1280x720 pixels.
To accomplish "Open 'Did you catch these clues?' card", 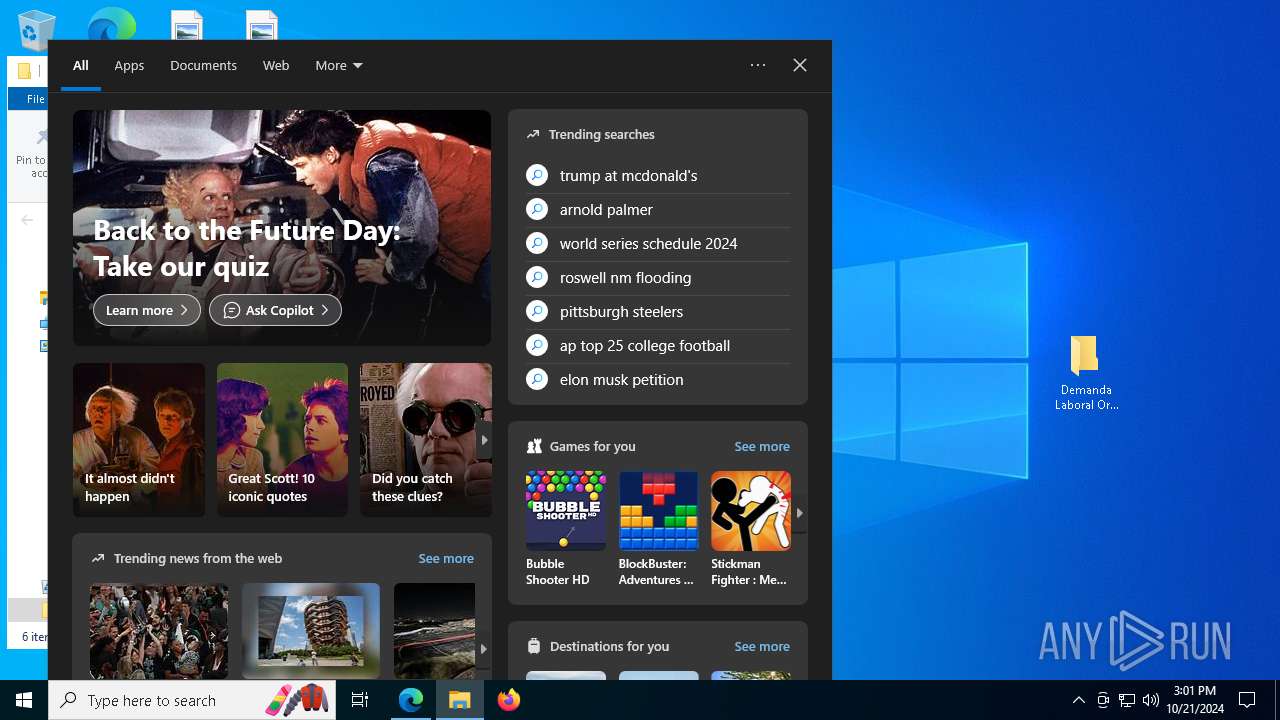I will [426, 440].
